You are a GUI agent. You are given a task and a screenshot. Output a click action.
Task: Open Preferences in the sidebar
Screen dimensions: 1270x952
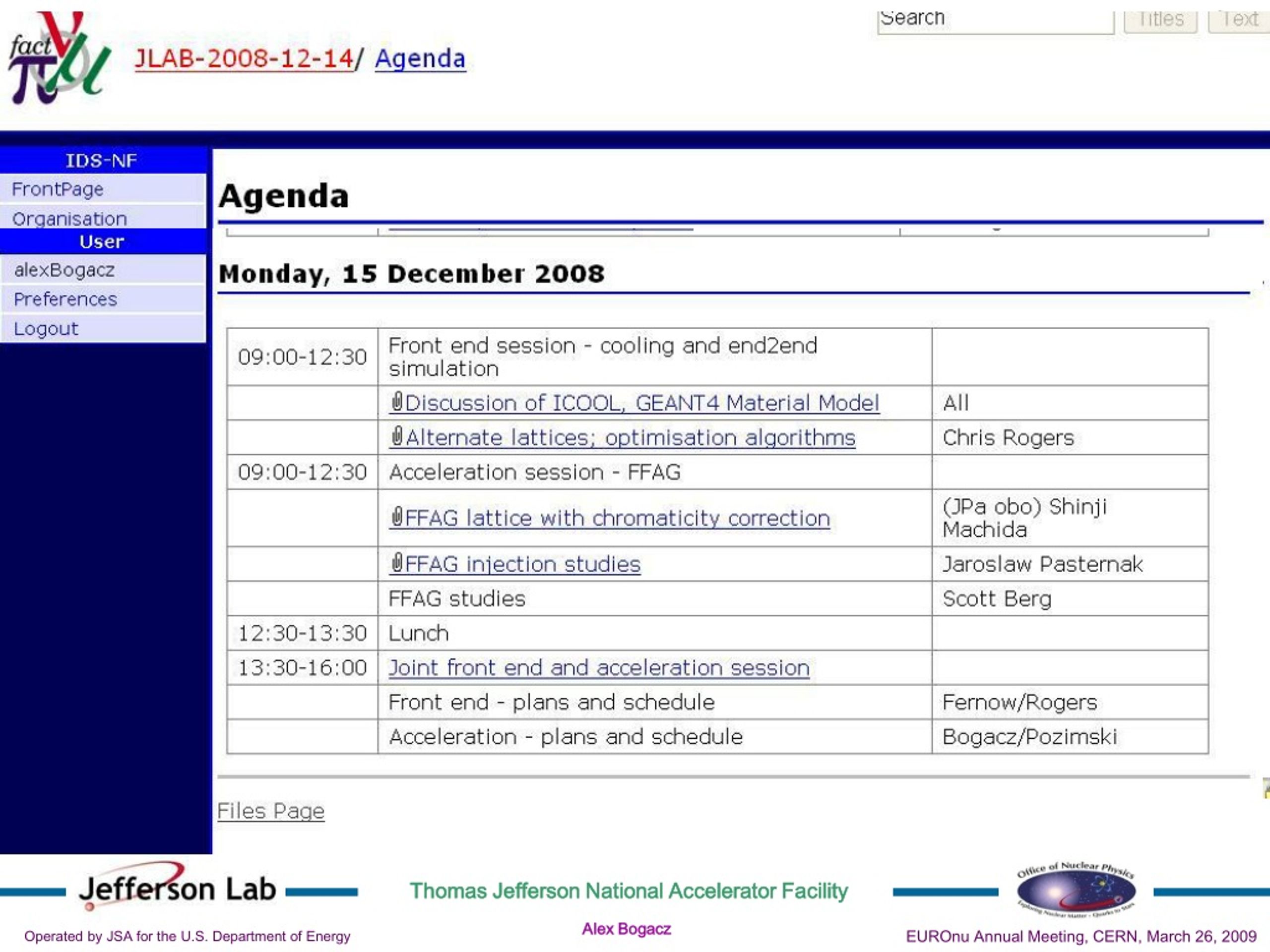103,299
